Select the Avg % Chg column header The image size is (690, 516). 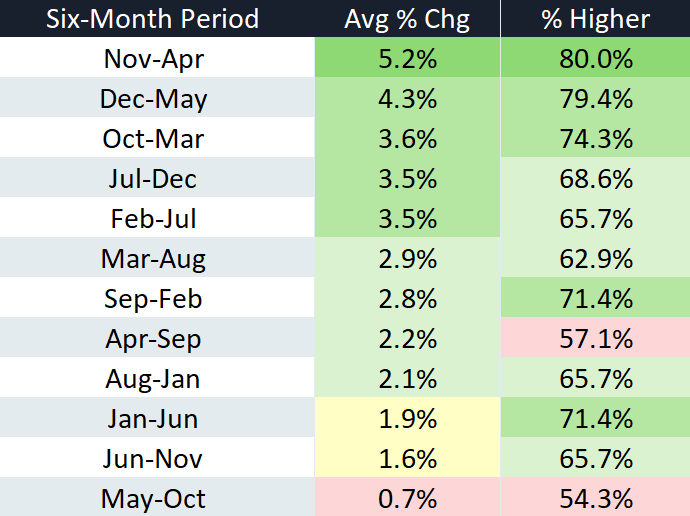tap(407, 18)
